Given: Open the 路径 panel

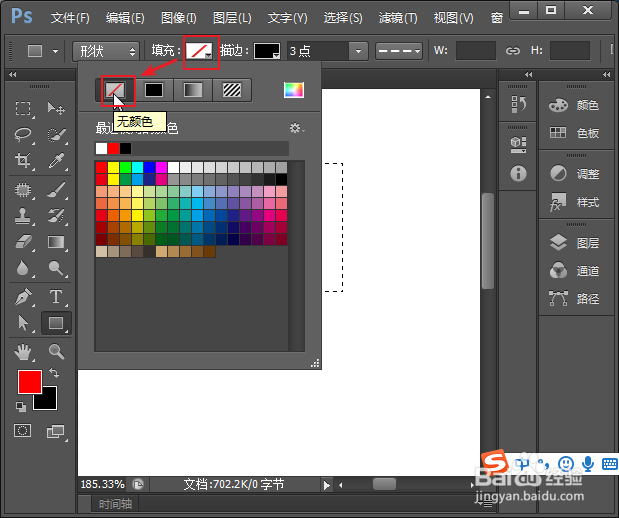Looking at the screenshot, I should 574,299.
